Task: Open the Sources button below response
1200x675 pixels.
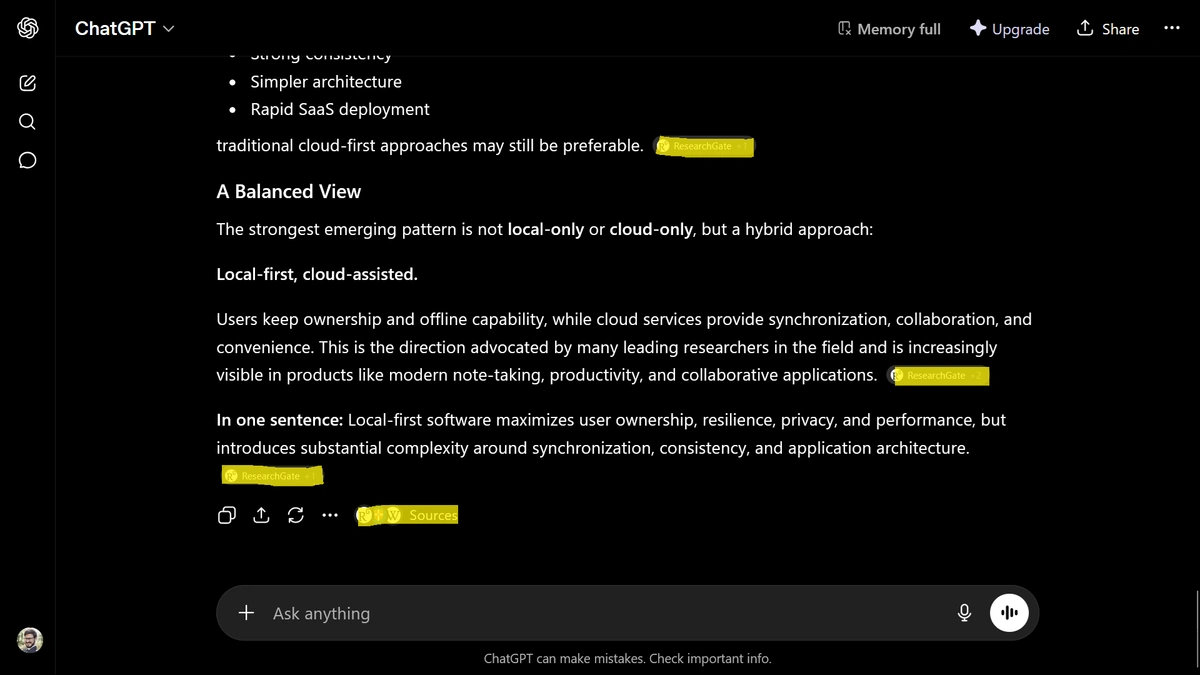Action: [x=407, y=515]
